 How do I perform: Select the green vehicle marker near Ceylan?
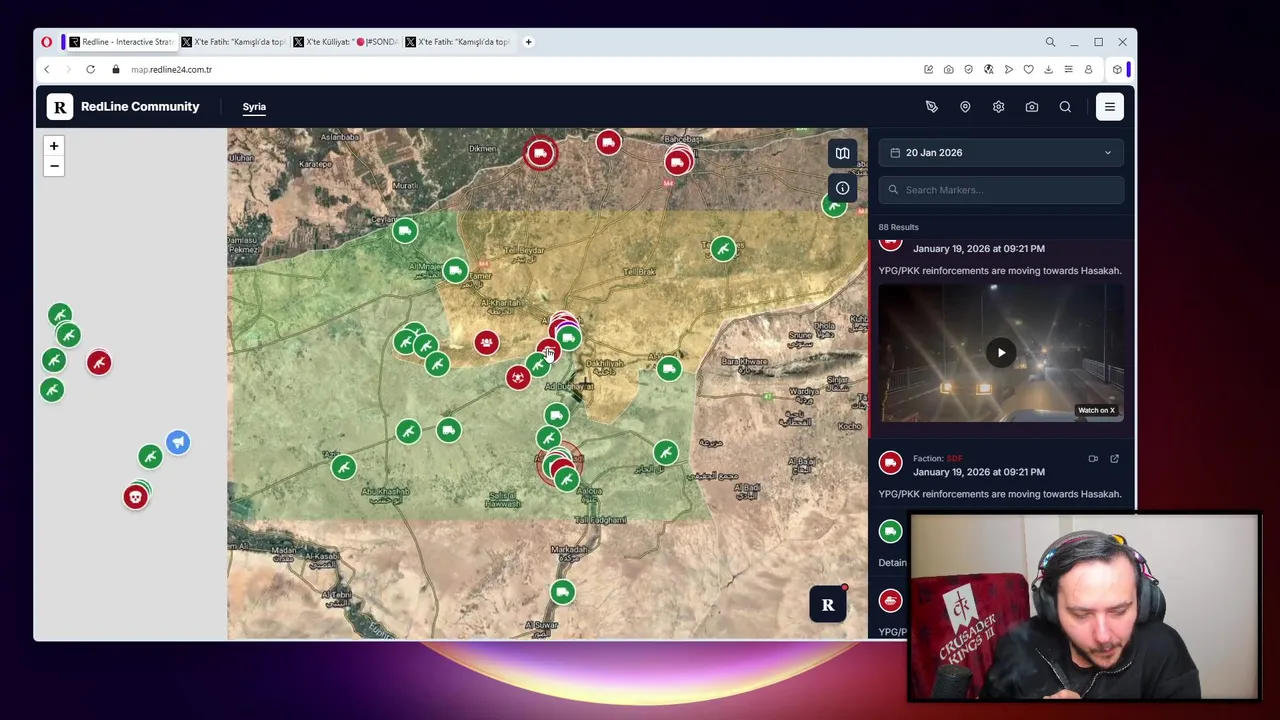(404, 232)
